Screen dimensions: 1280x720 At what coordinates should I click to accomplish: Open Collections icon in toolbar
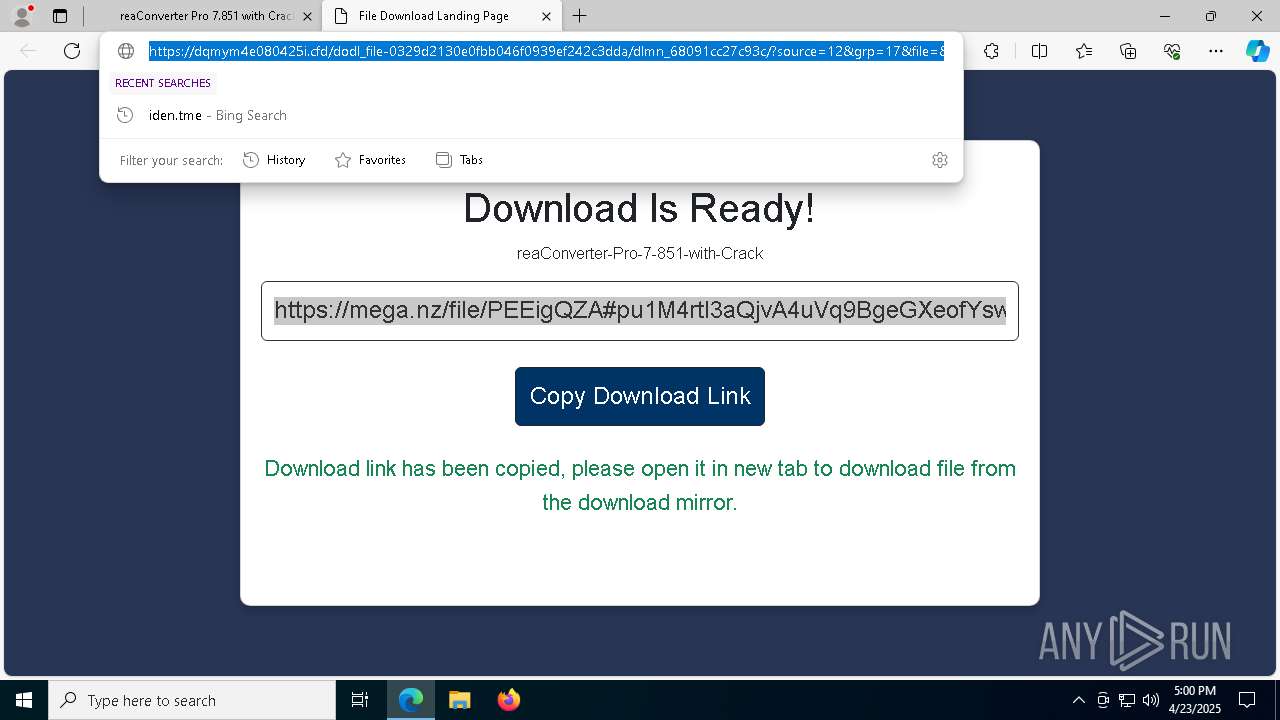pyautogui.click(x=1128, y=51)
